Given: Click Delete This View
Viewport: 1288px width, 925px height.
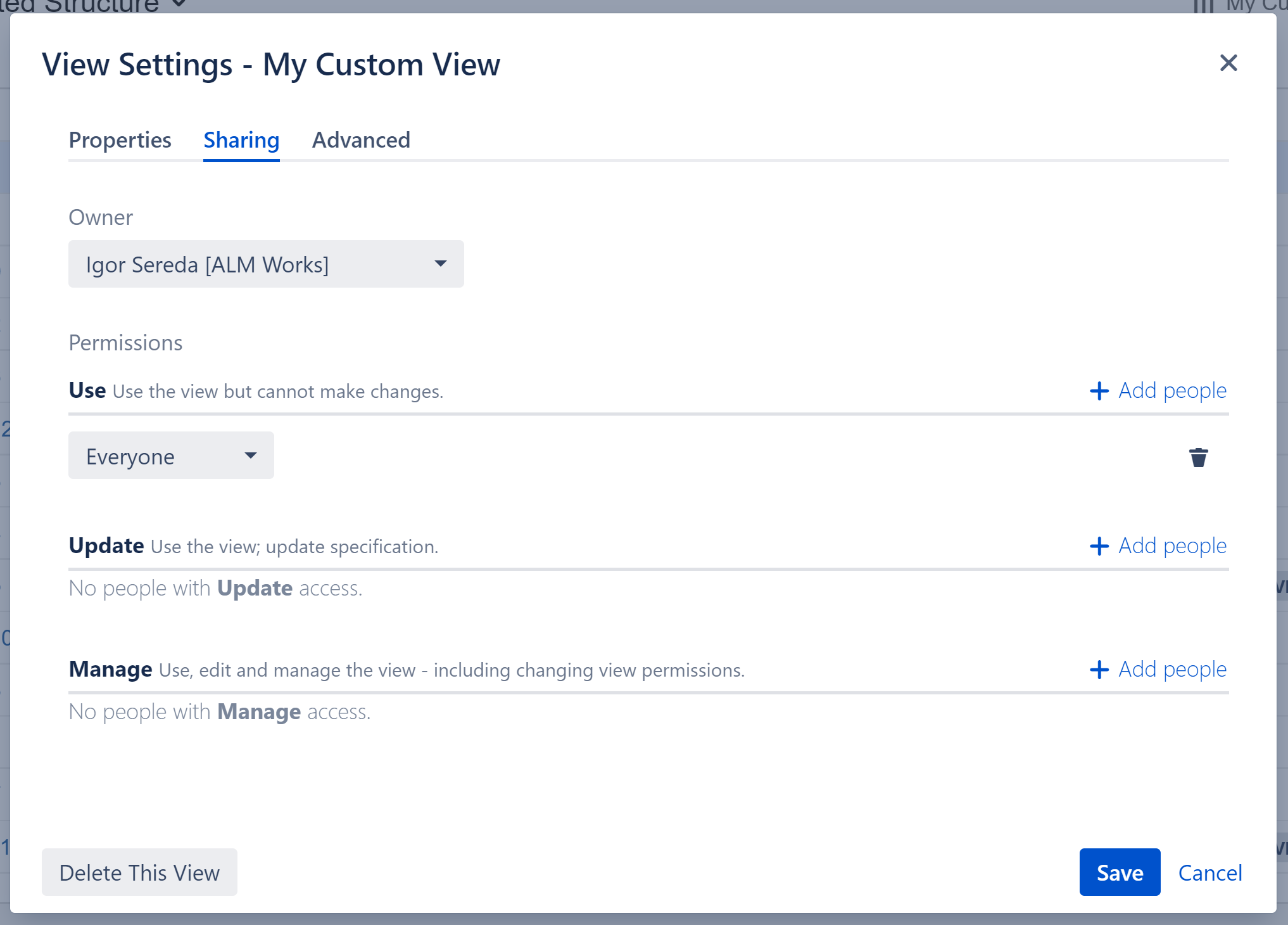Looking at the screenshot, I should point(139,872).
